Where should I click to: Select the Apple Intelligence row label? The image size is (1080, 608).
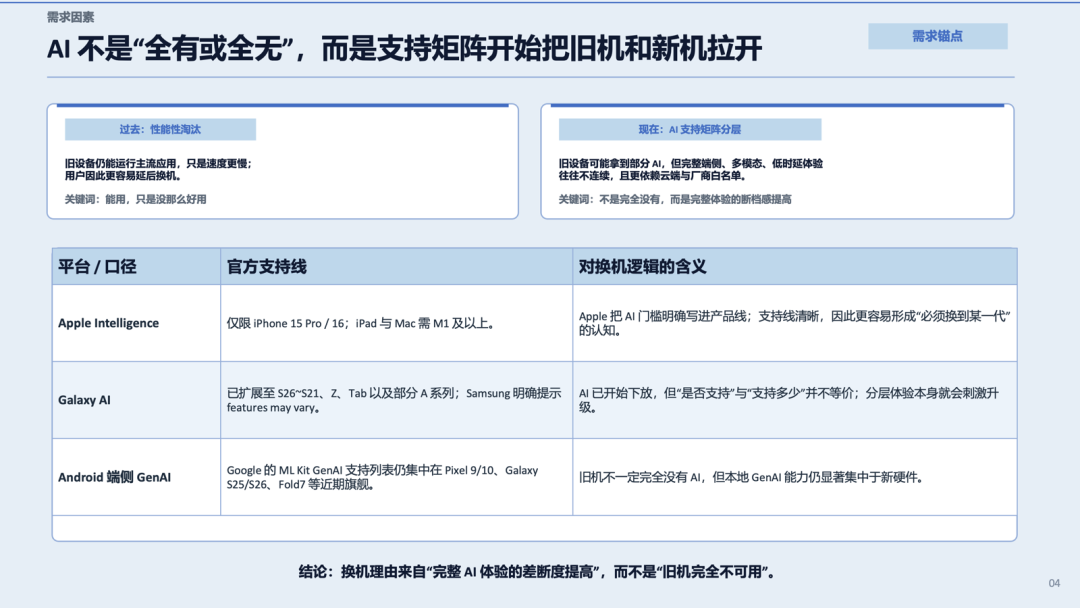(108, 323)
